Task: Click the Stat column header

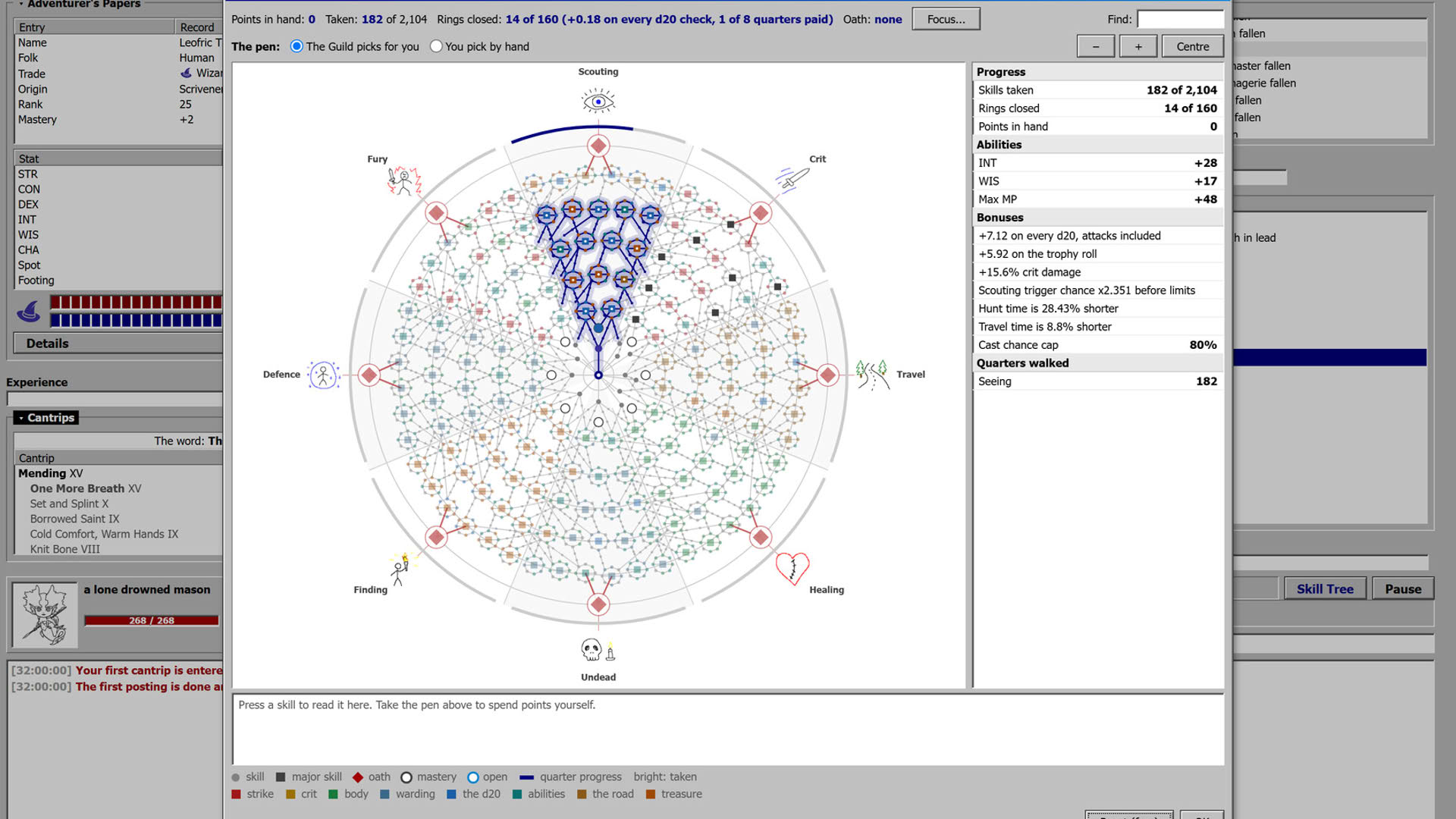Action: (118, 158)
